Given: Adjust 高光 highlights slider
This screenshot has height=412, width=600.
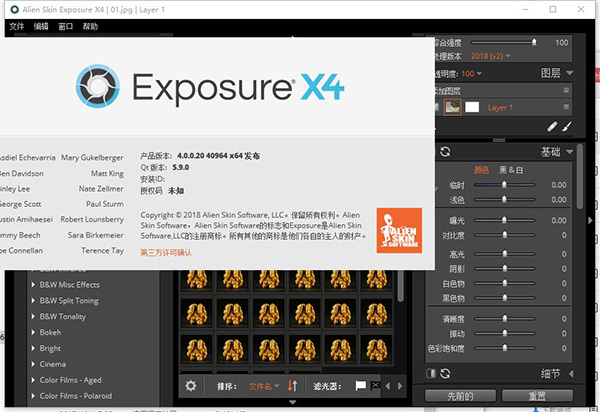Looking at the screenshot, I should 504,254.
